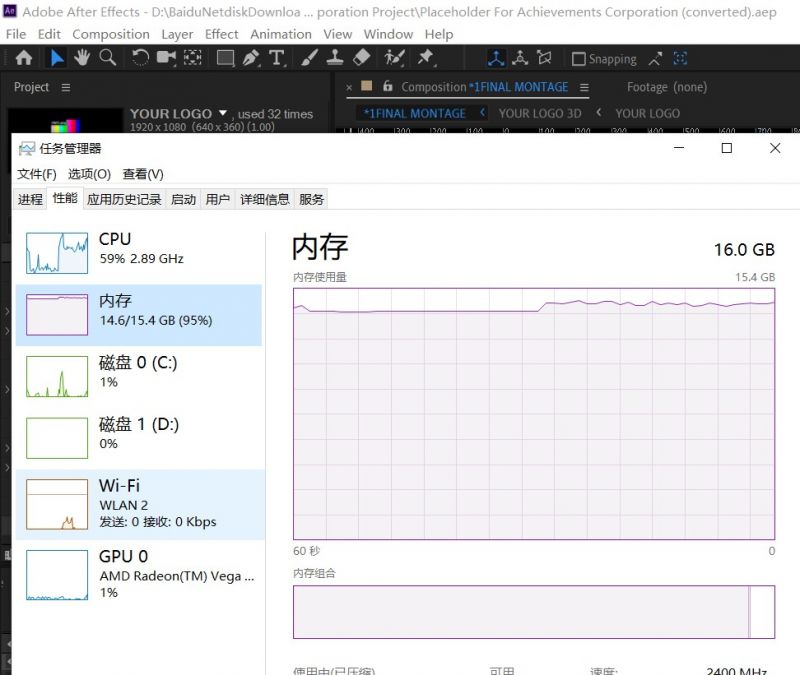
Task: Open the File menu in After Effects
Action: point(16,34)
